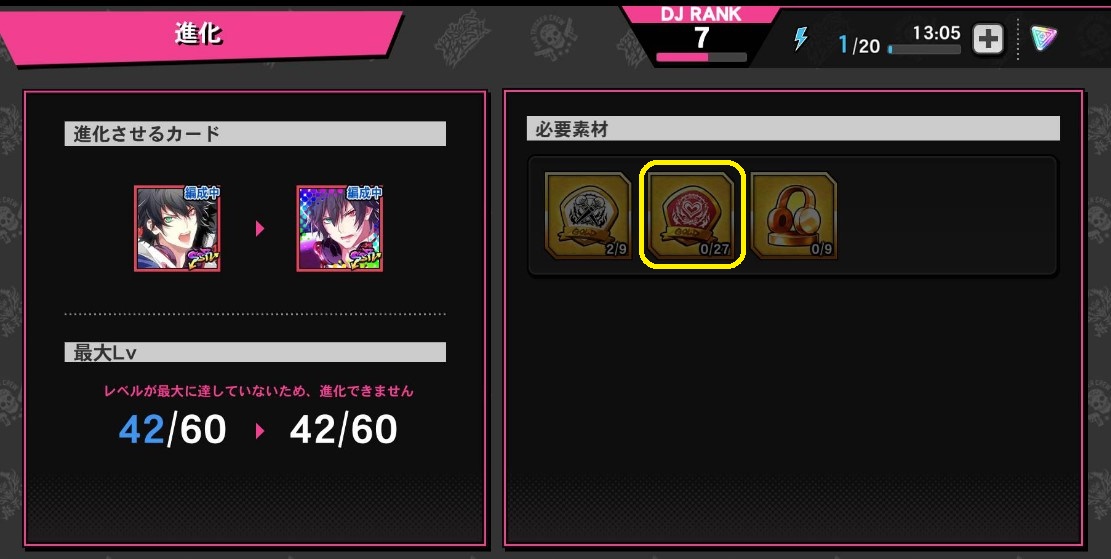The width and height of the screenshot is (1111, 559).
Task: Tap the 13:05 stamina timer
Action: 936,33
